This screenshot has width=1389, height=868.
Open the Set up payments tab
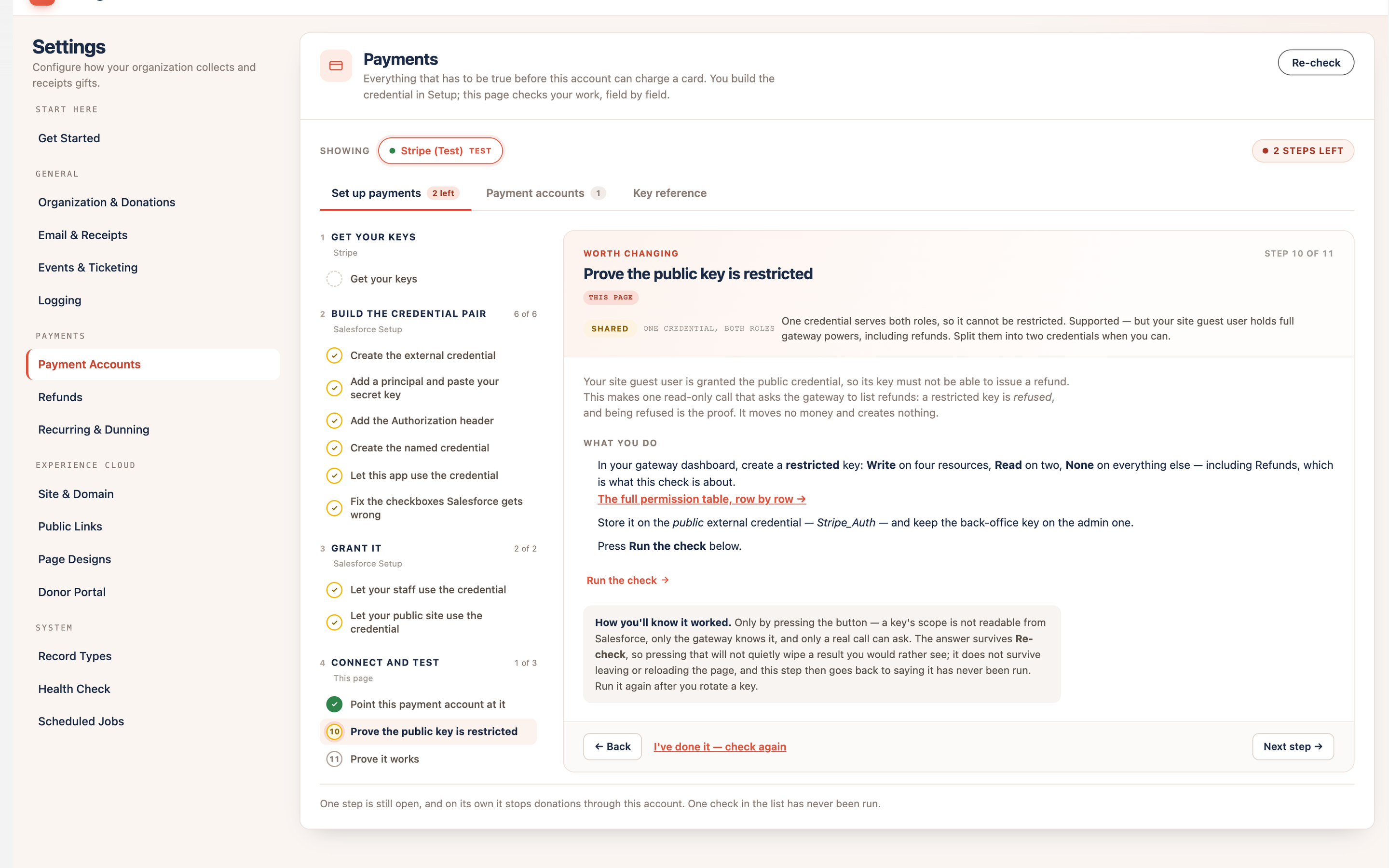pyautogui.click(x=395, y=193)
